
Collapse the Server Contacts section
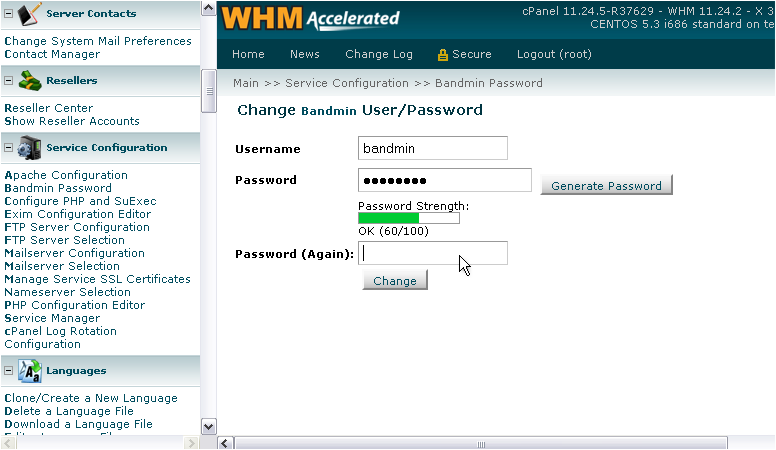(x=8, y=13)
